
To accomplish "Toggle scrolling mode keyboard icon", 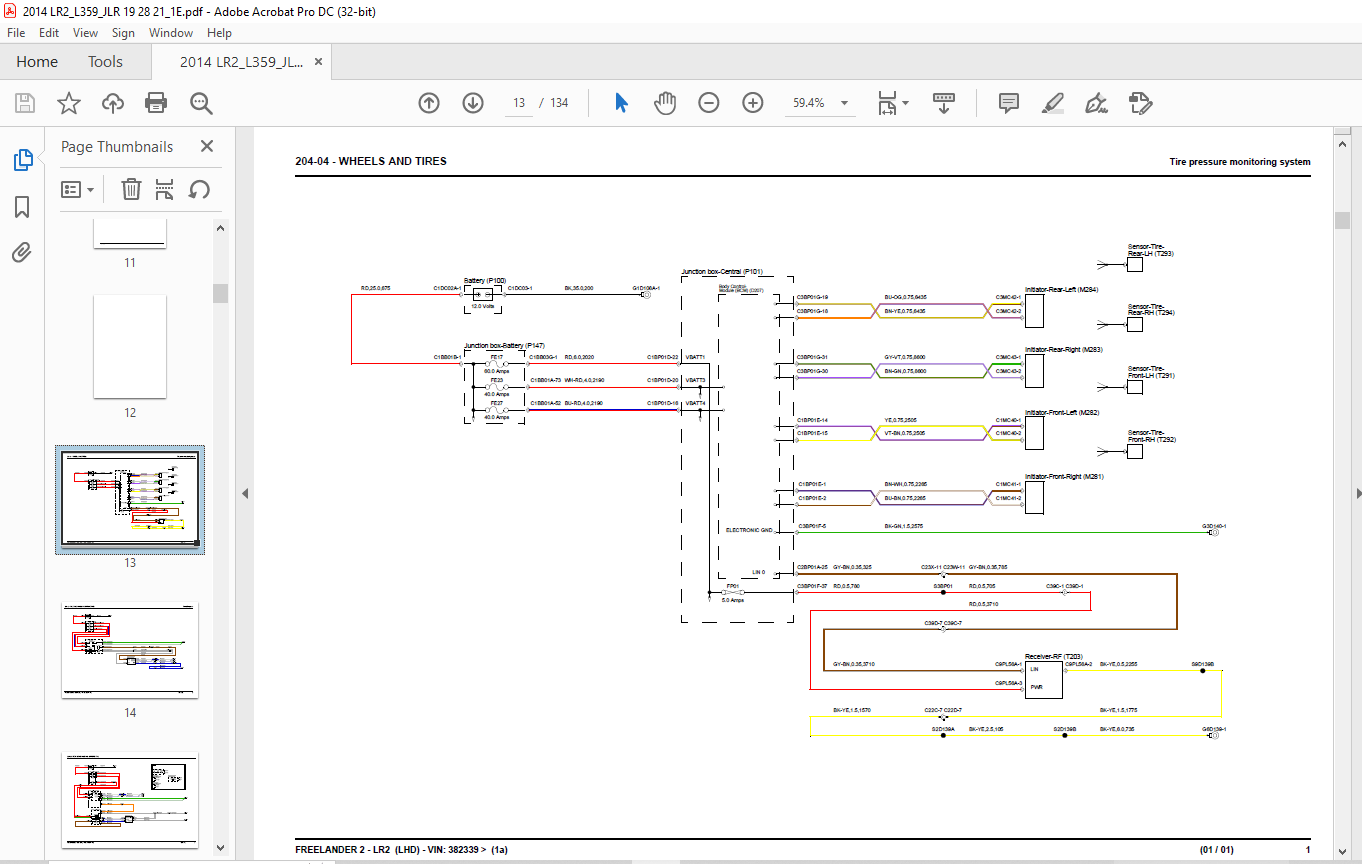I will click(944, 103).
